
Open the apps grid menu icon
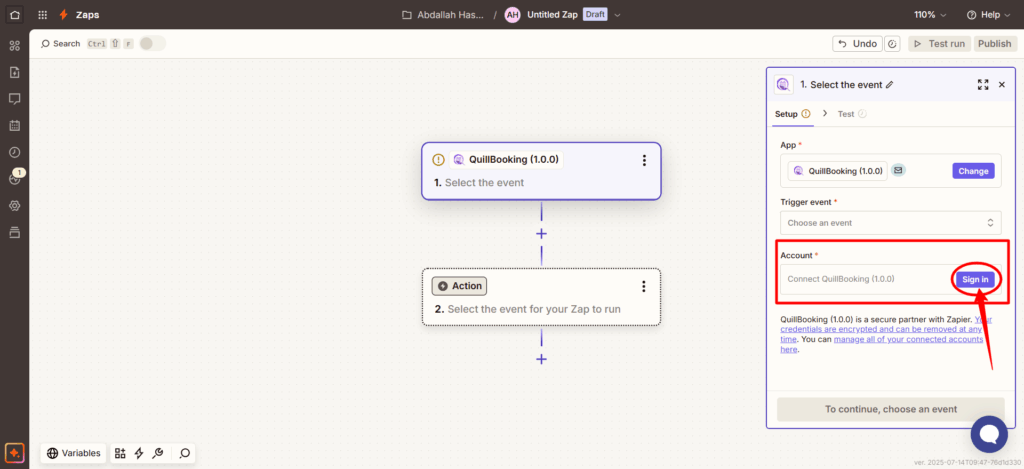[x=42, y=15]
